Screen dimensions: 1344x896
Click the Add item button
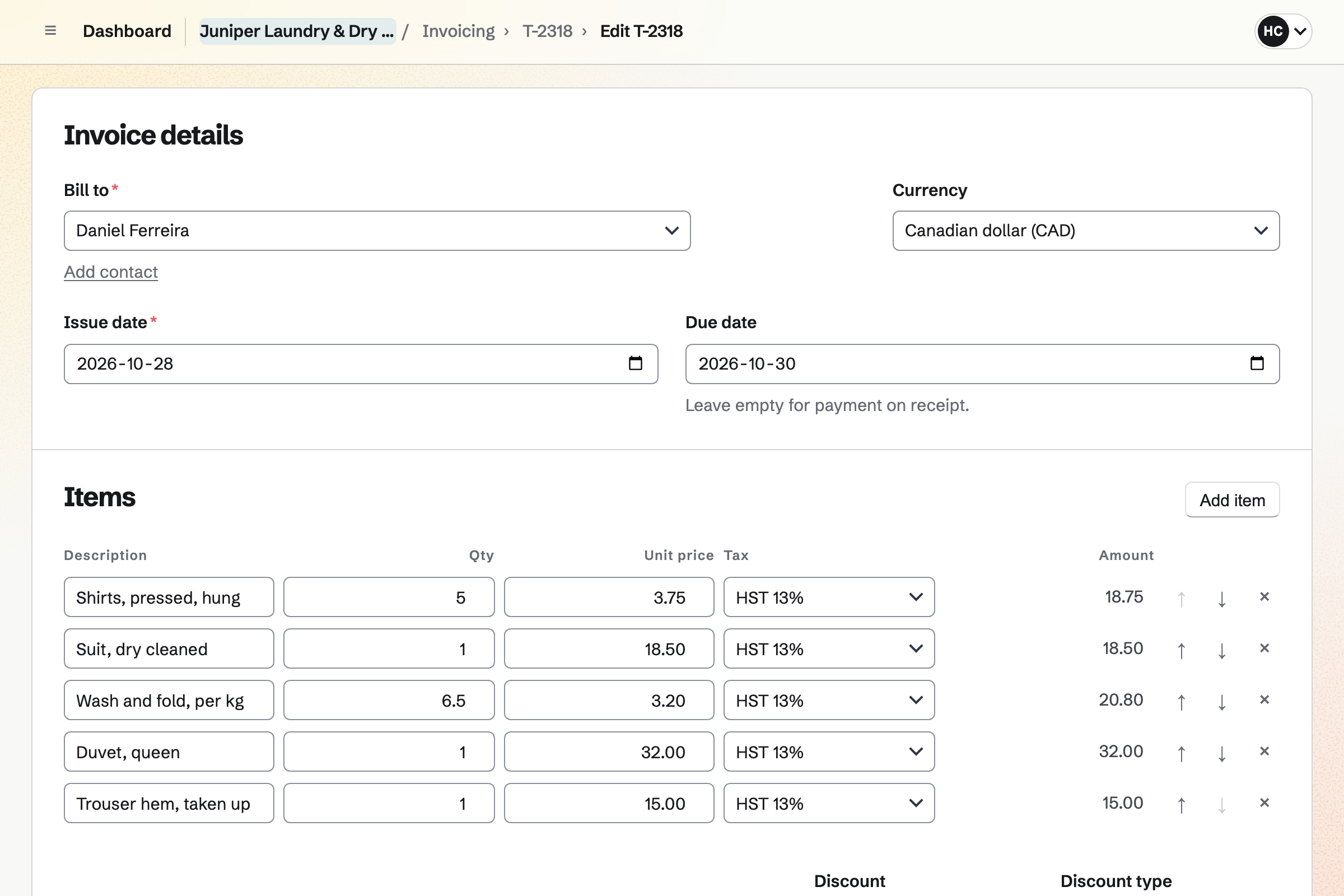click(x=1232, y=500)
